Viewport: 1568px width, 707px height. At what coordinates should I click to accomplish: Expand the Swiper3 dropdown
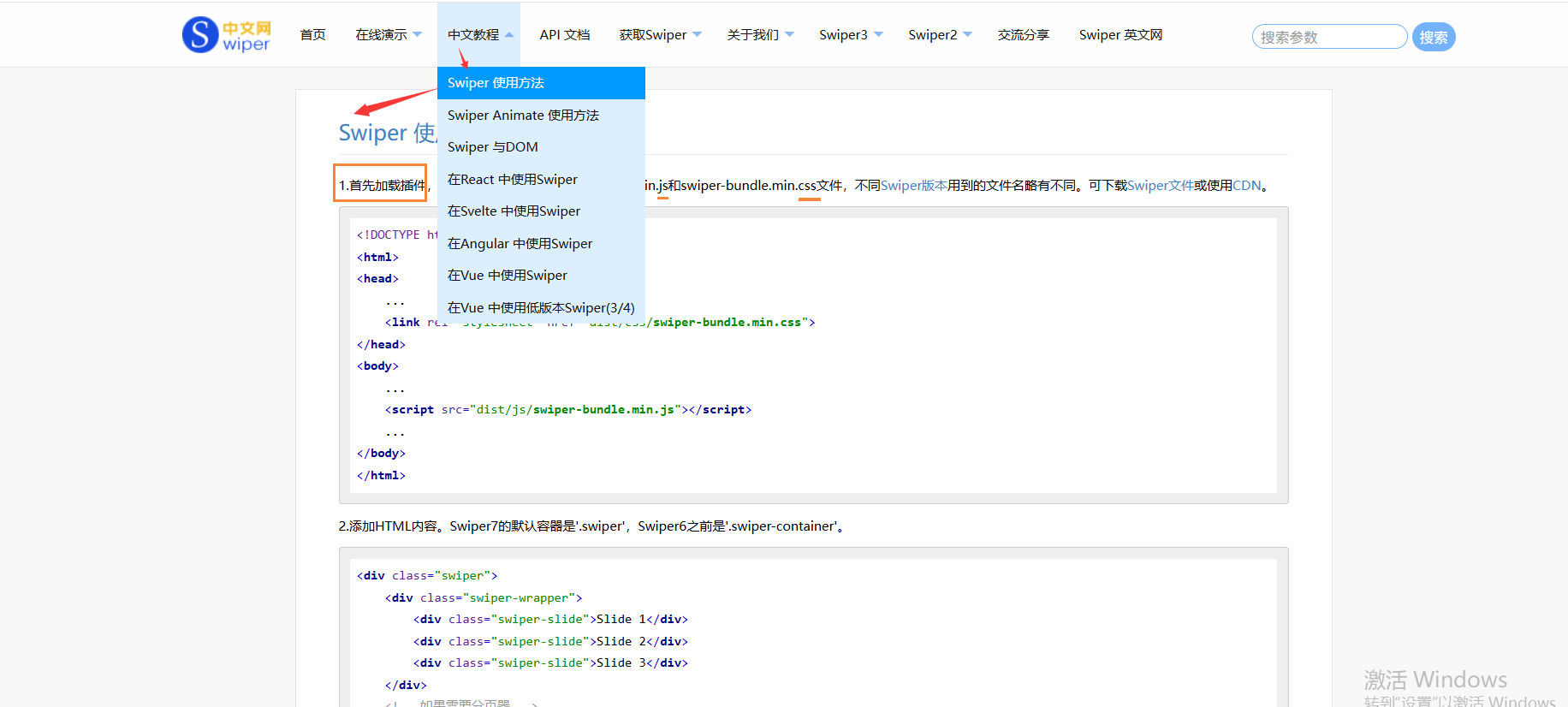(878, 35)
